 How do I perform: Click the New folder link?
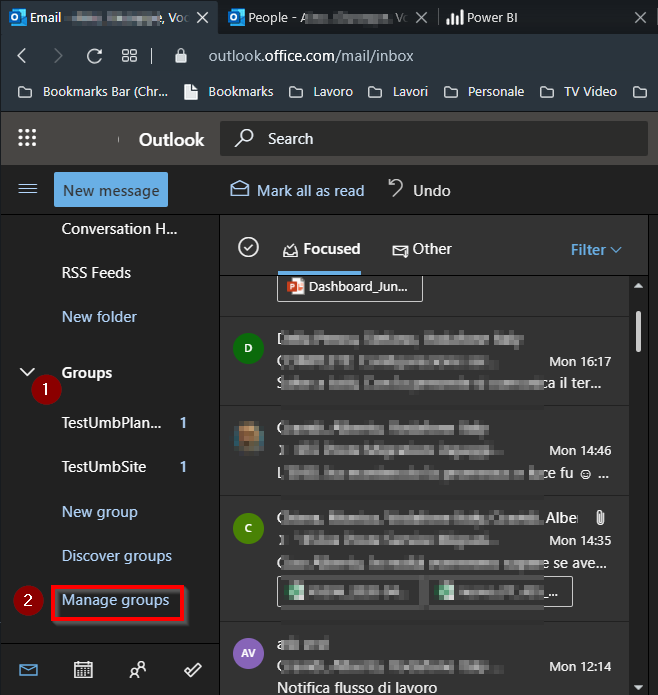pos(99,317)
